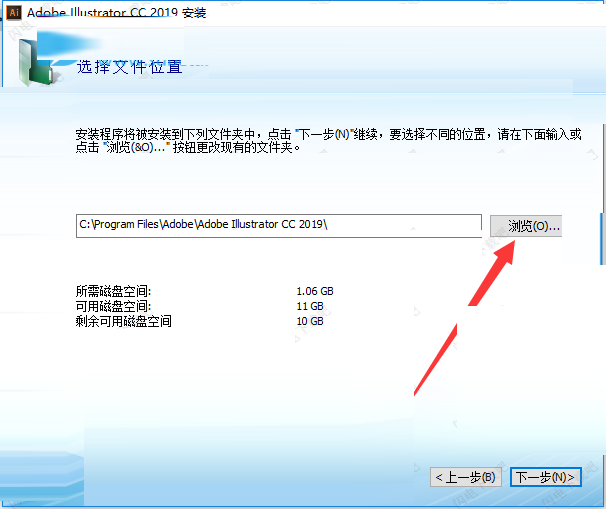606x509 pixels.
Task: Click the 选择文件位置 heading text
Action: pos(129,67)
